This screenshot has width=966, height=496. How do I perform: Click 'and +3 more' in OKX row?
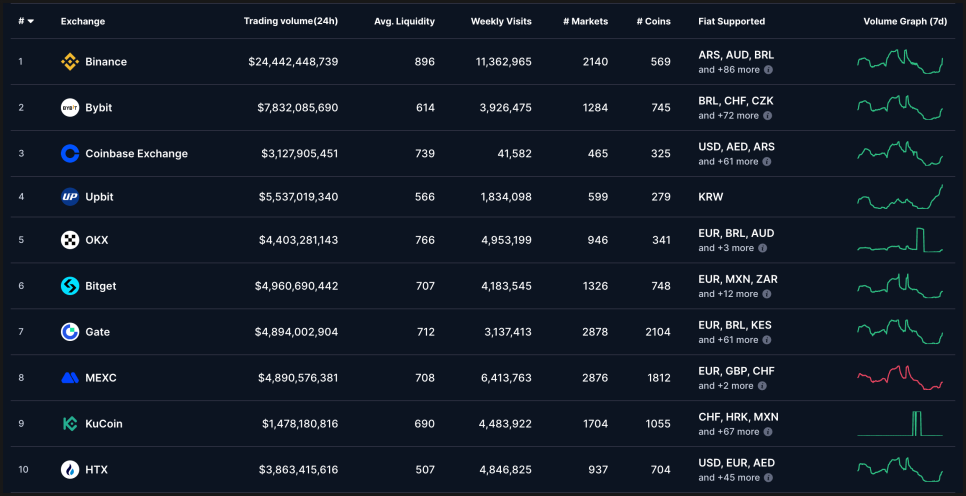(x=726, y=248)
